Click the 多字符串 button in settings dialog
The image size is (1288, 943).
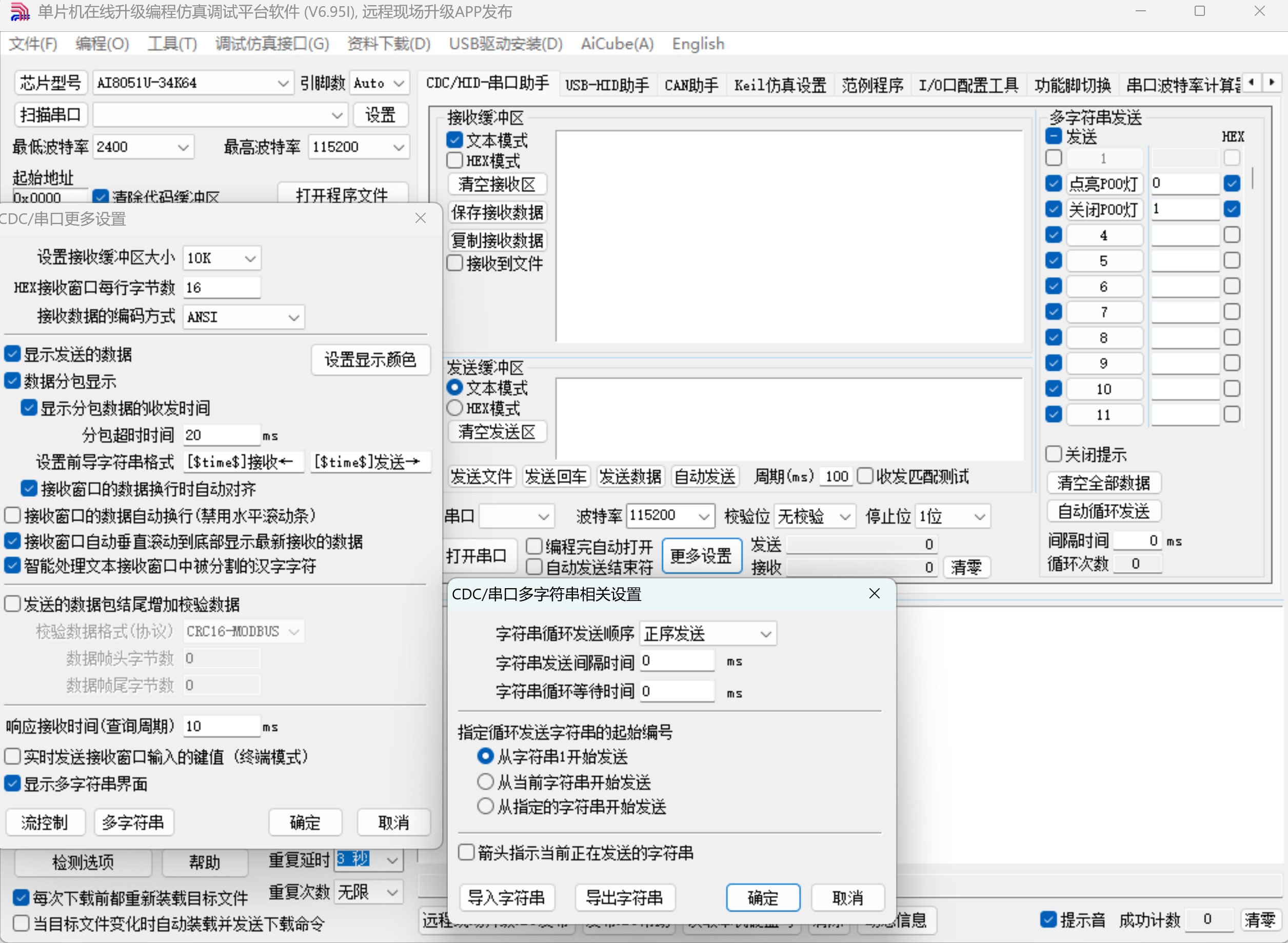[x=133, y=822]
